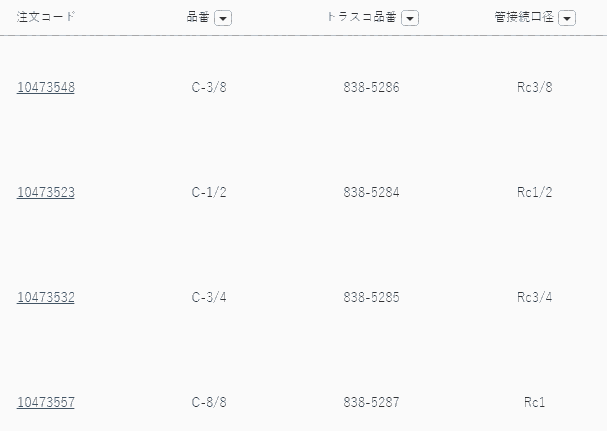Follow order code link 10473532
Viewport: 607px width, 431px height.
pyautogui.click(x=46, y=297)
